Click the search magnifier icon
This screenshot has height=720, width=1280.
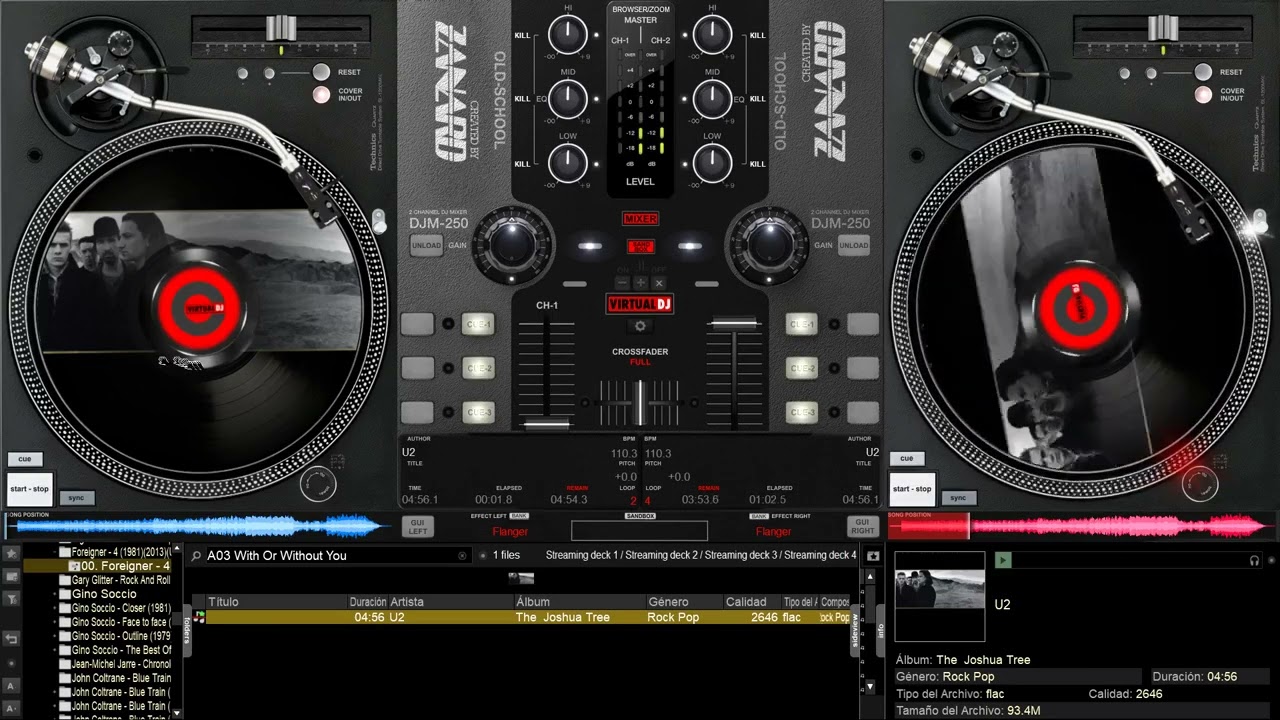(197, 556)
